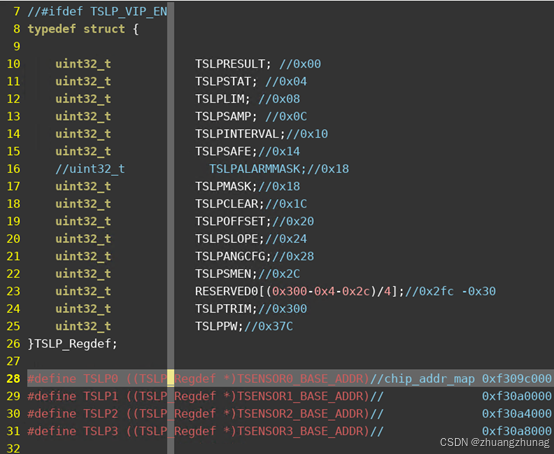Place cursor on TSLPSLOPE member
554x454 pixels.
click(226, 239)
